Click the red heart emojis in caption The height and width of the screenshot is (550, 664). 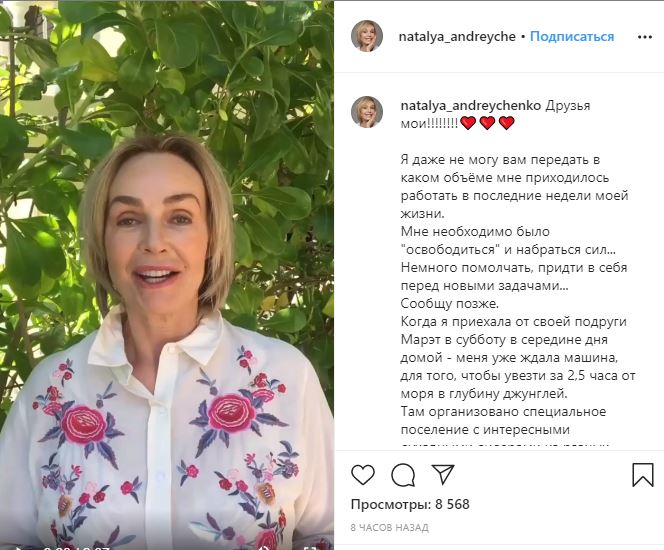(487, 123)
